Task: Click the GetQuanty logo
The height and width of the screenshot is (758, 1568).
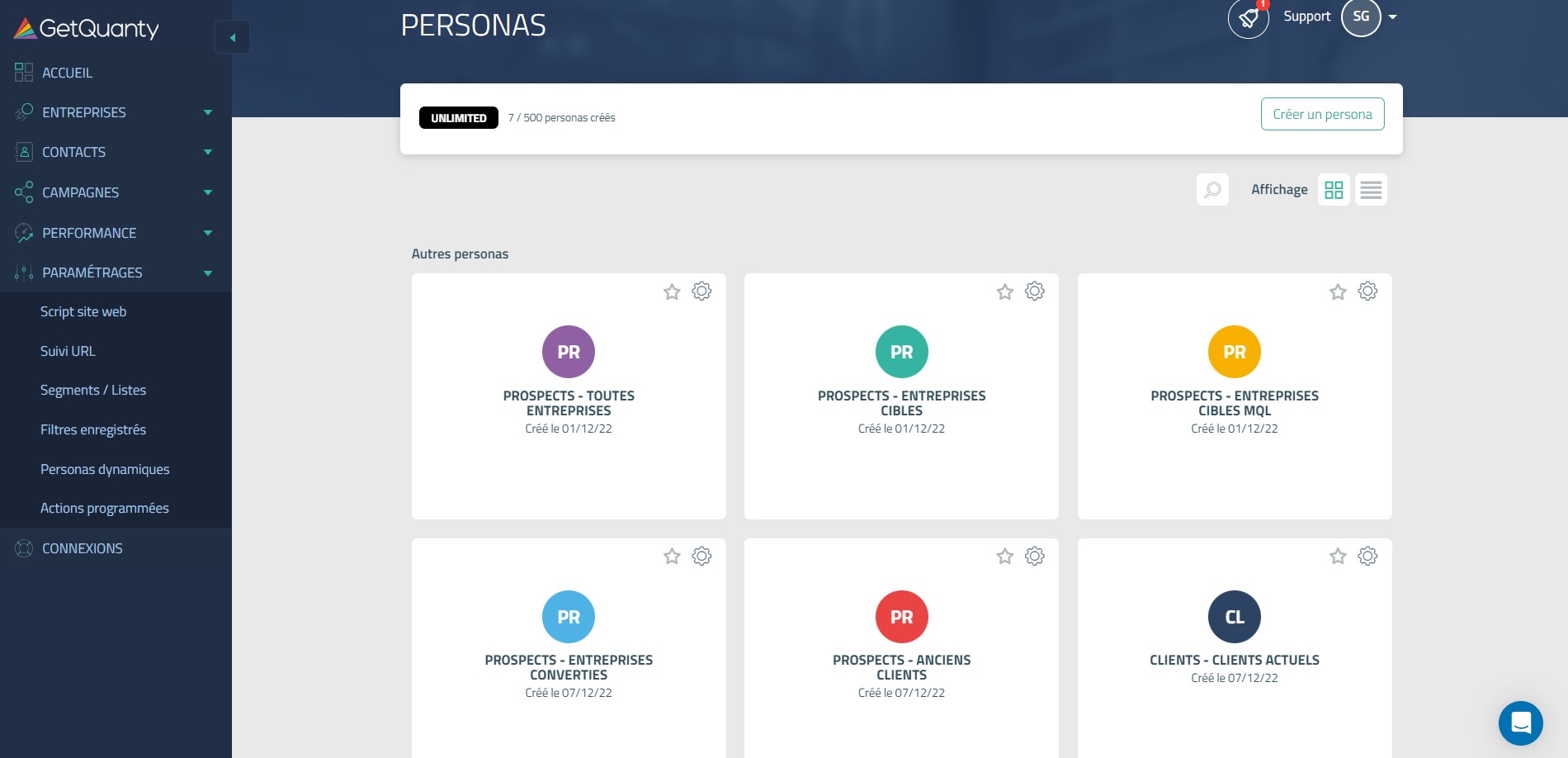Action: click(86, 29)
